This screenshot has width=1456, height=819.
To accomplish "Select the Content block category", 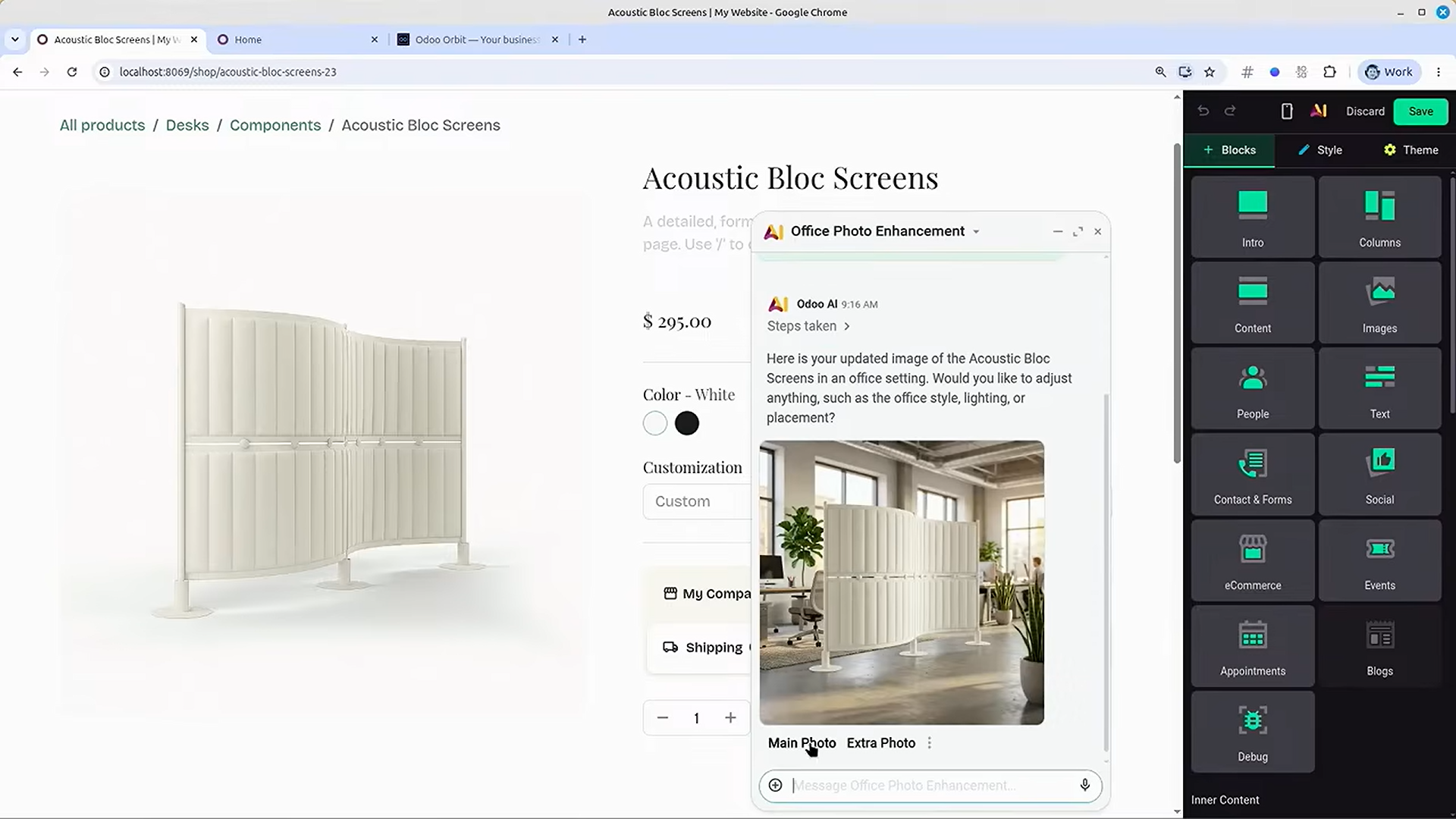I will point(1253,303).
